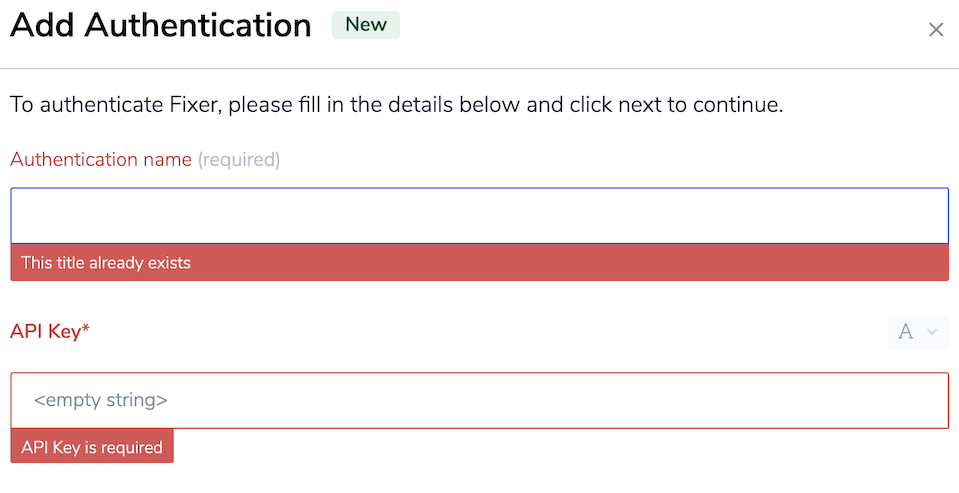Focus the Authentication name text field
This screenshot has height=493, width=959.
(479, 216)
